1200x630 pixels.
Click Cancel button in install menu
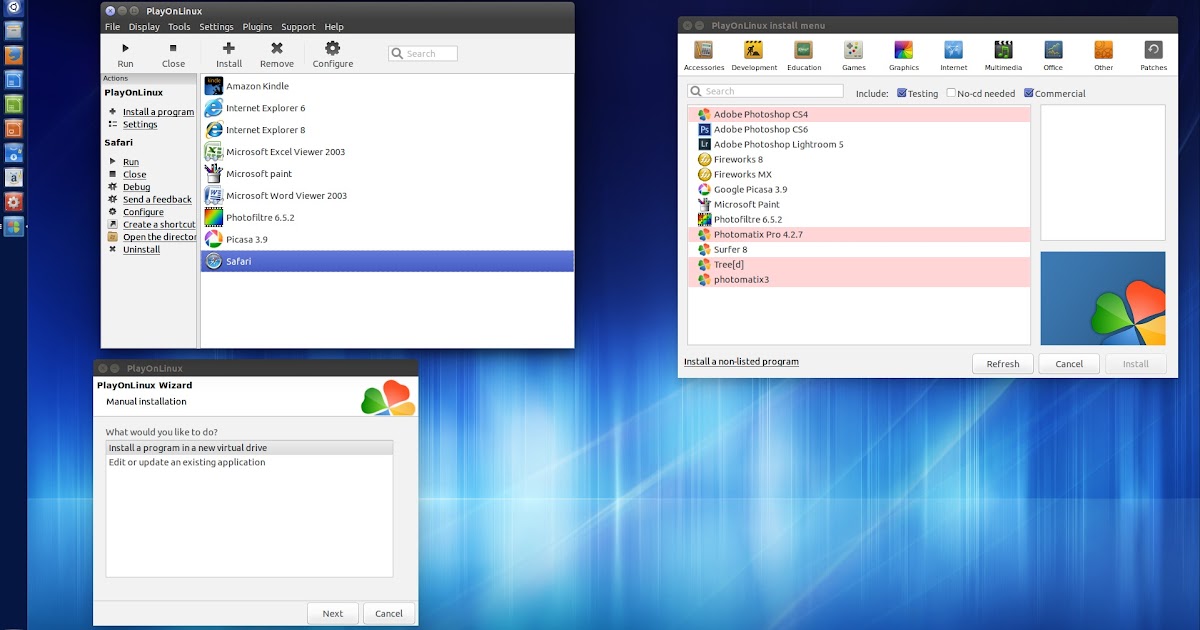(x=1069, y=364)
